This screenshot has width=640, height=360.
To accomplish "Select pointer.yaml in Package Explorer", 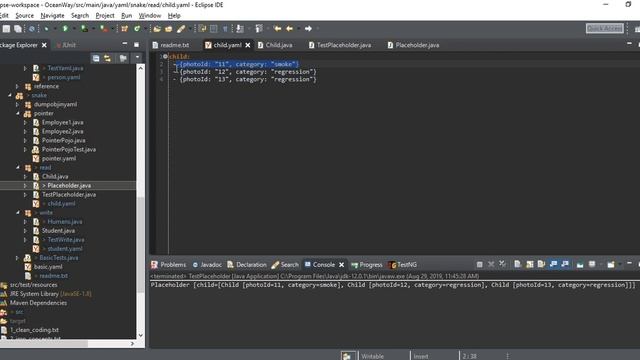I will tap(59, 158).
